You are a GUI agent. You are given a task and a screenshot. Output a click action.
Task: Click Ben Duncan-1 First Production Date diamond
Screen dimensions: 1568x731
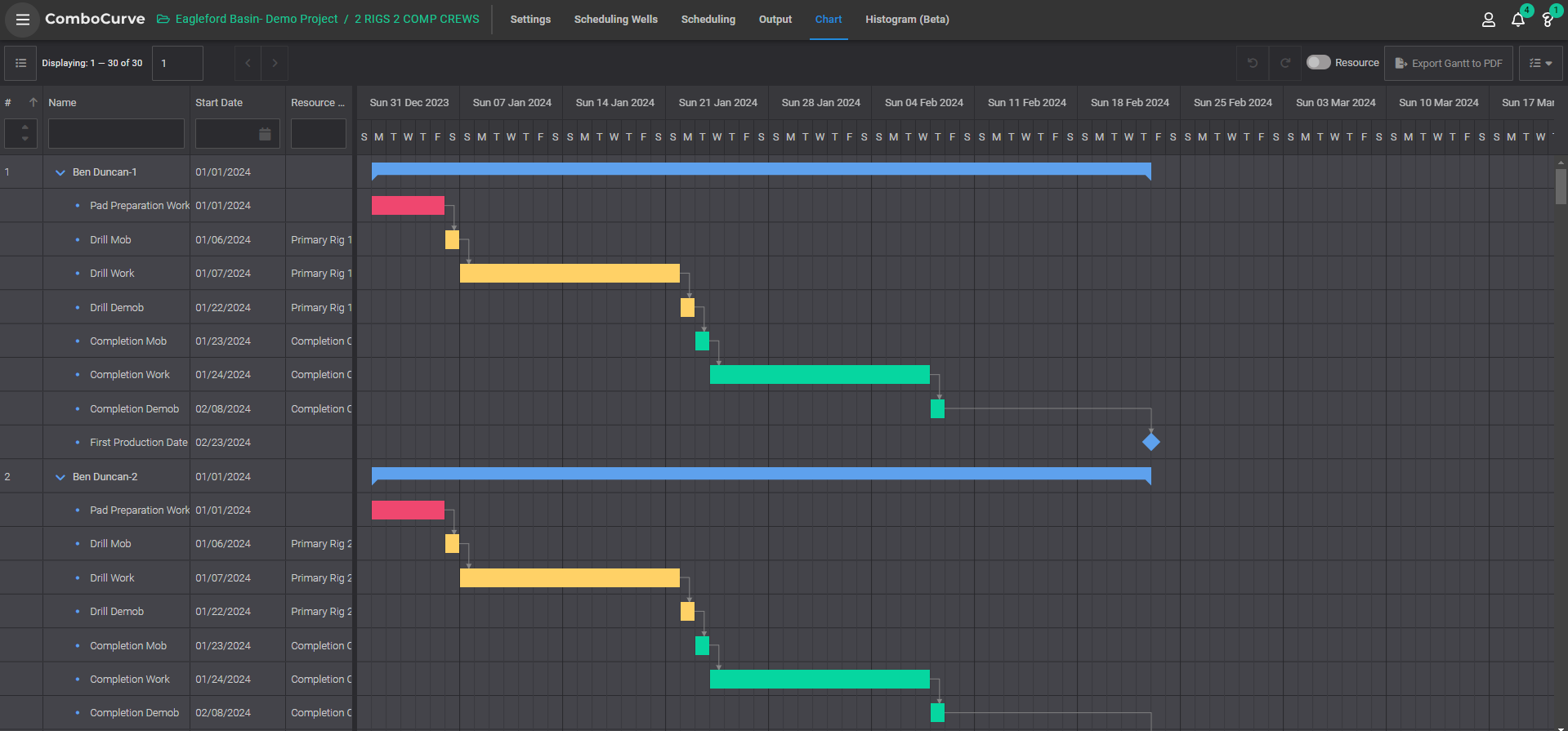pyautogui.click(x=1151, y=442)
